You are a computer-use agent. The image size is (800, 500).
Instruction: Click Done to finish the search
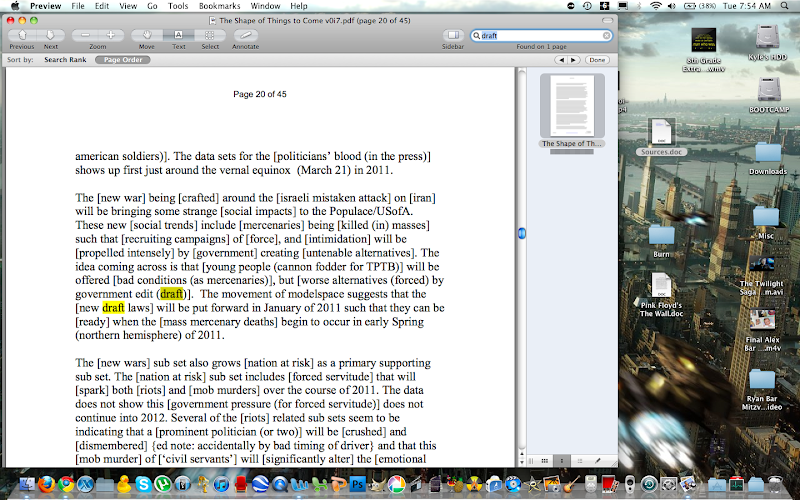(x=597, y=60)
